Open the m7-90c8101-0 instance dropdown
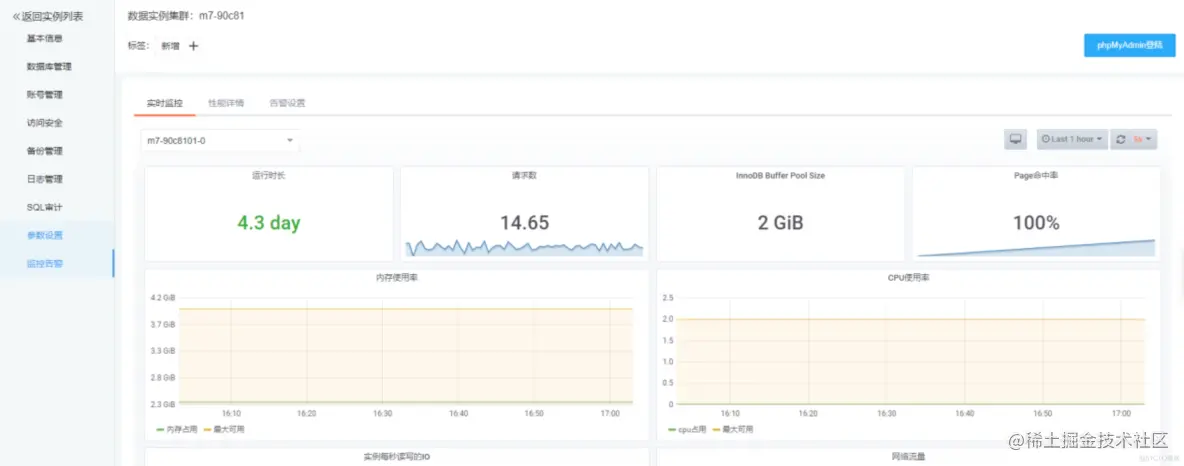This screenshot has width=1184, height=466. tap(220, 140)
